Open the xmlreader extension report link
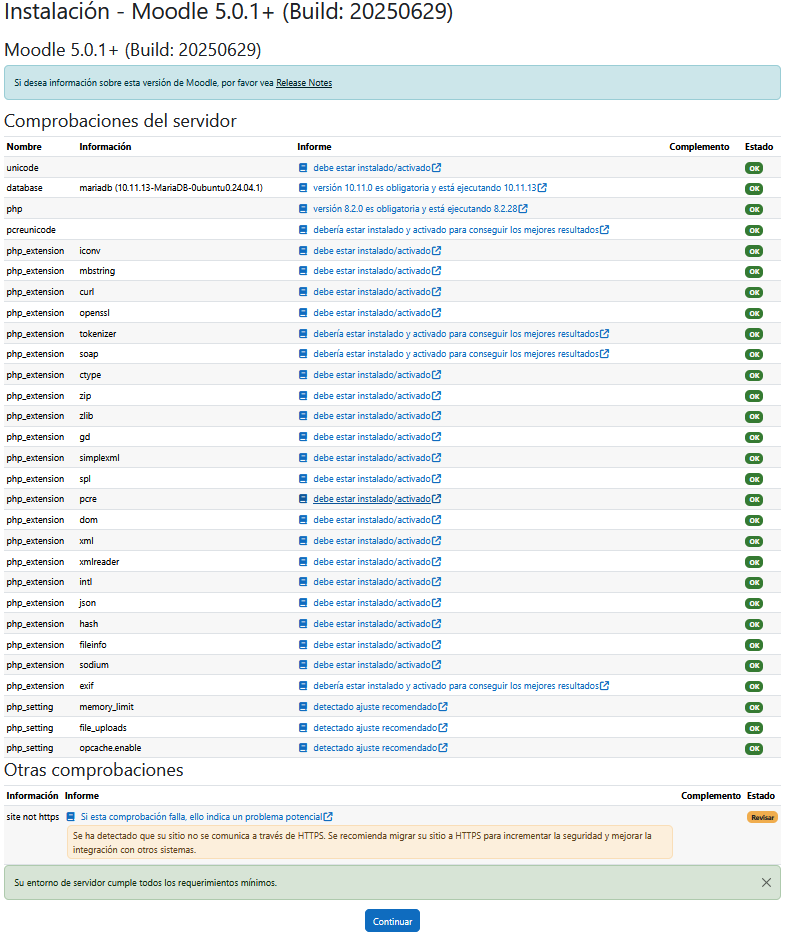Screen dimensions: 794x940 click(372, 562)
